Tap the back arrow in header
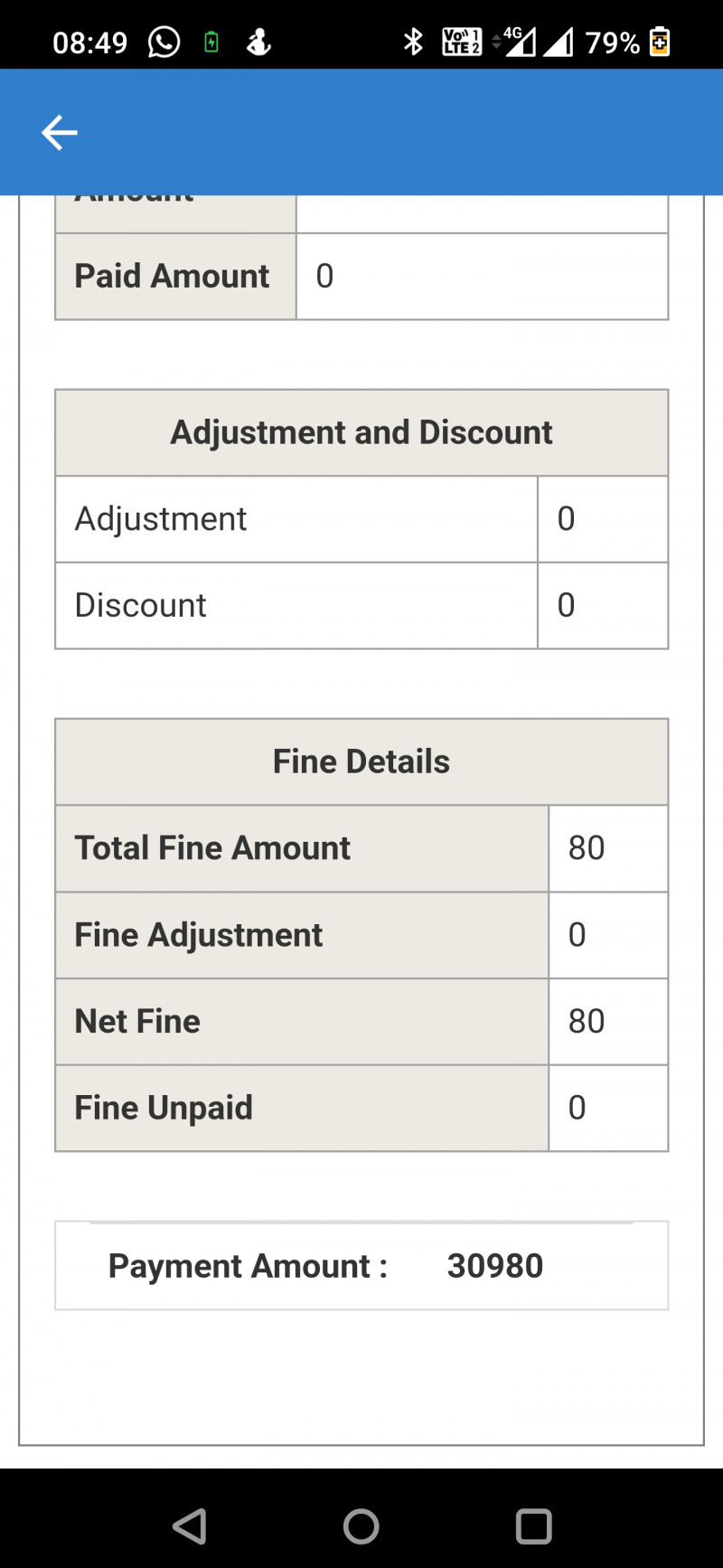The width and height of the screenshot is (723, 1568). (60, 133)
